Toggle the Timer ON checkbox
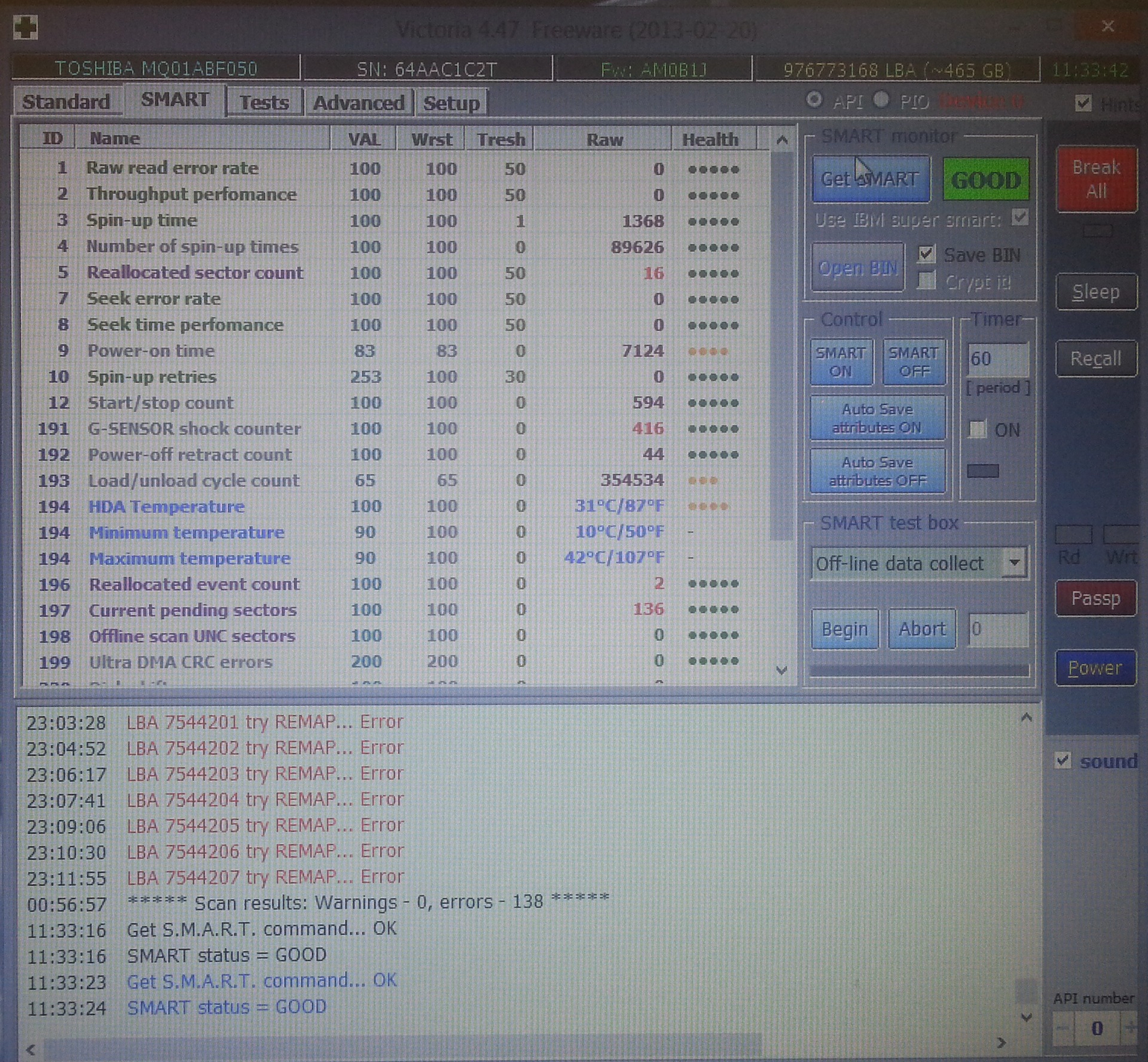1148x1062 pixels. 978,429
